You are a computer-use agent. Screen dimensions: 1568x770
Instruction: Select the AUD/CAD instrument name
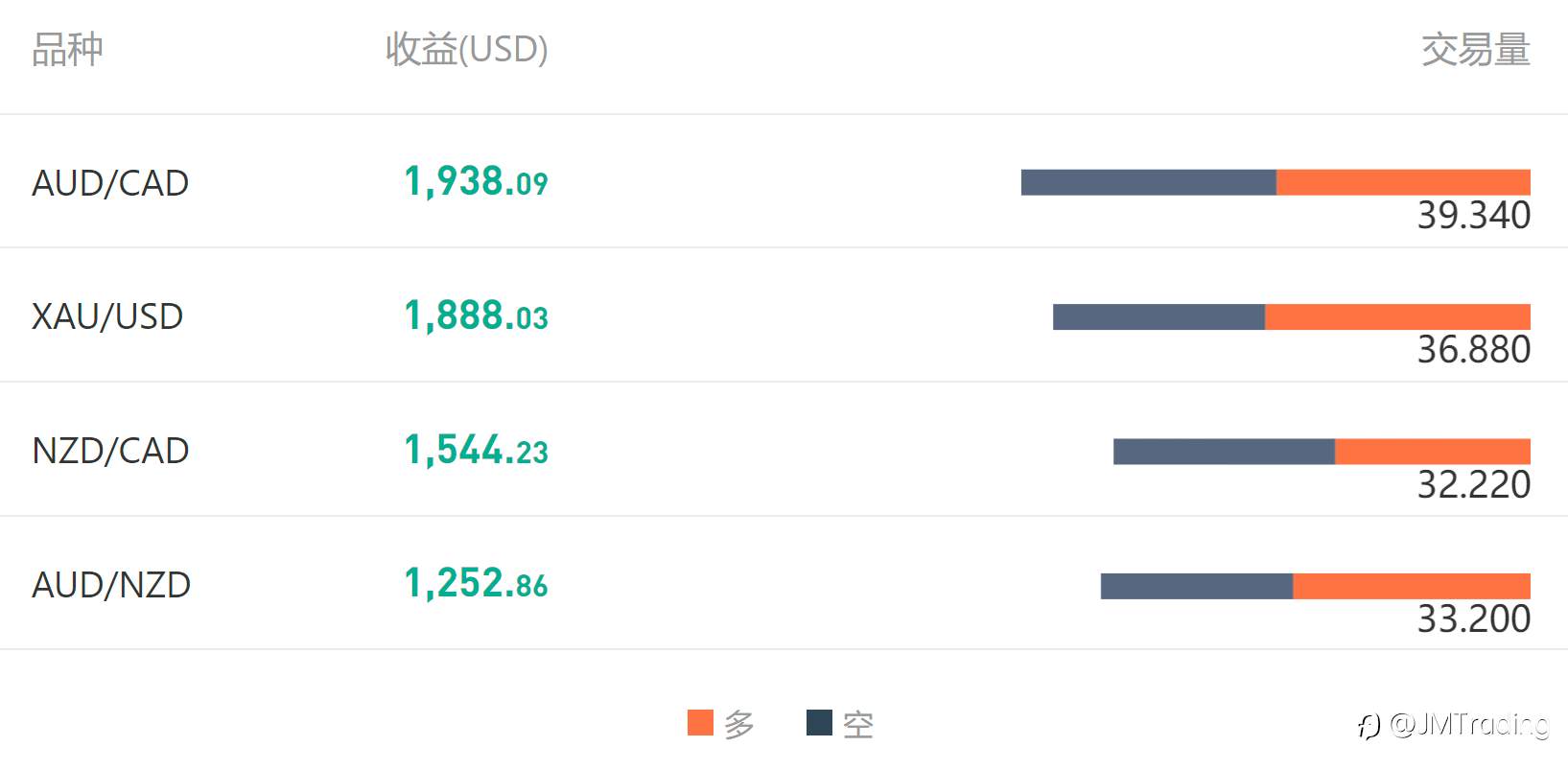point(110,183)
